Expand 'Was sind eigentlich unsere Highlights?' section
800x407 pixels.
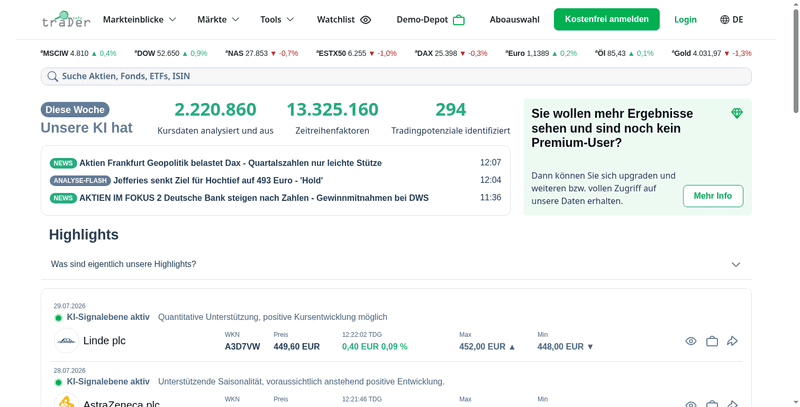click(396, 264)
